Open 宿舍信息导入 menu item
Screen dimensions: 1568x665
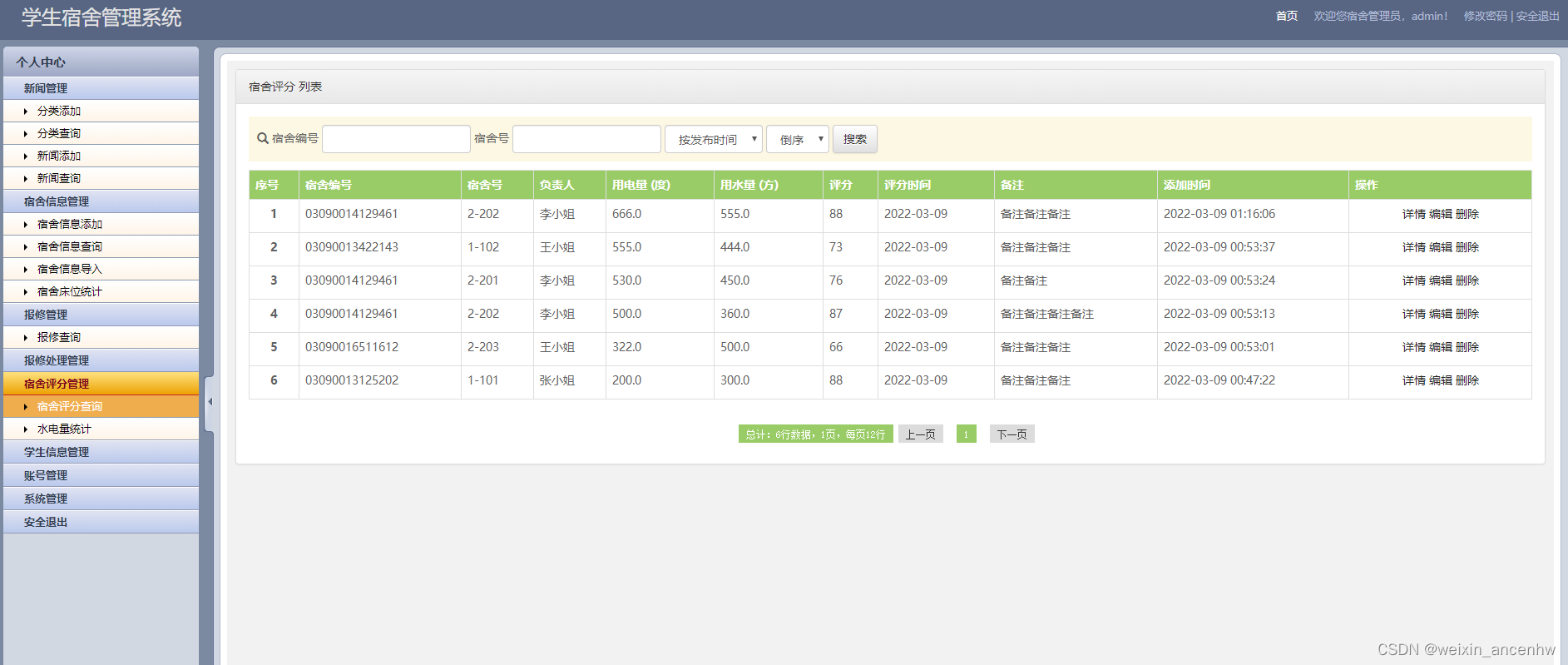[x=101, y=269]
